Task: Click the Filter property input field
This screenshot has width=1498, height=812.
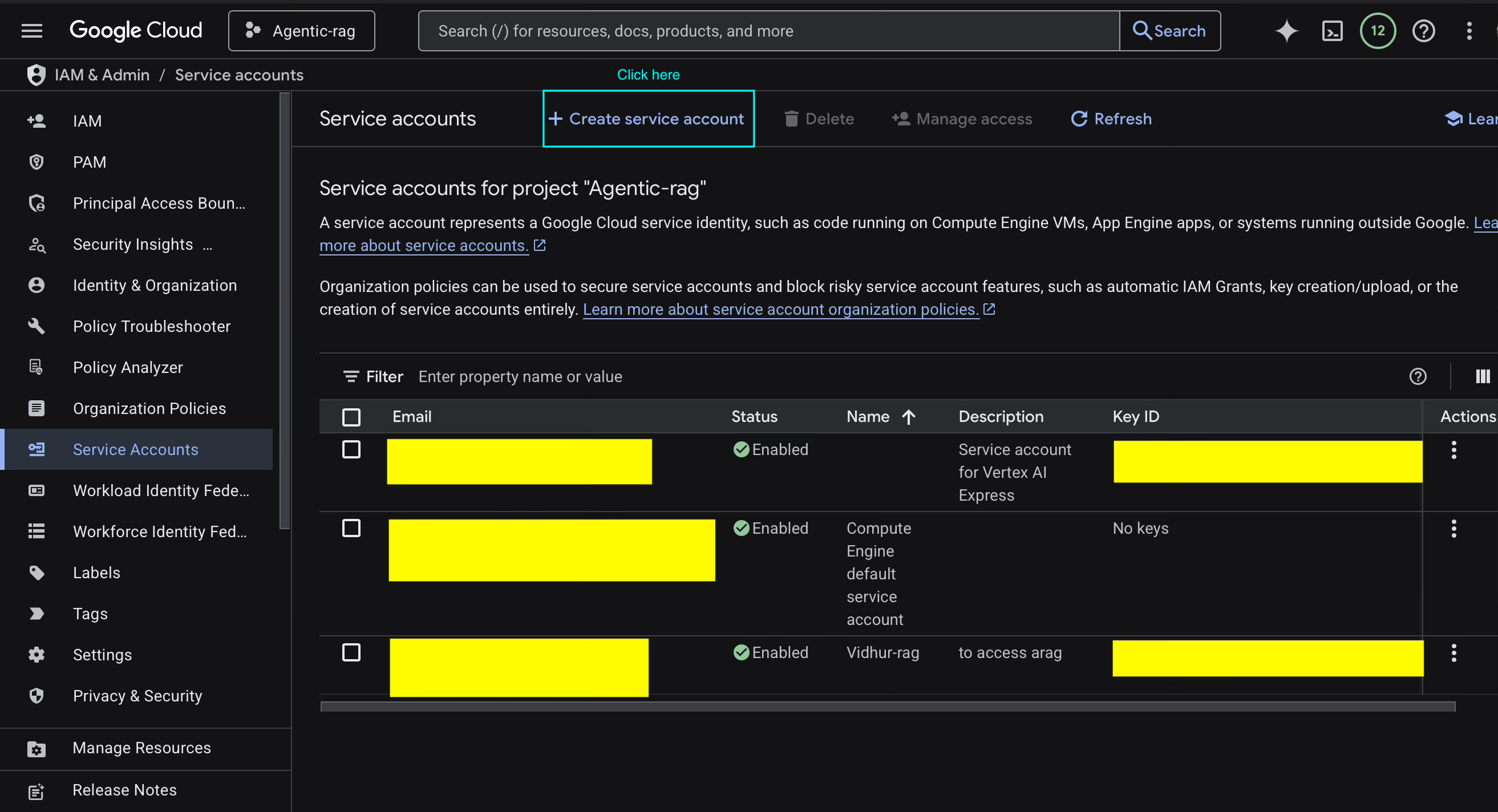Action: 520,376
